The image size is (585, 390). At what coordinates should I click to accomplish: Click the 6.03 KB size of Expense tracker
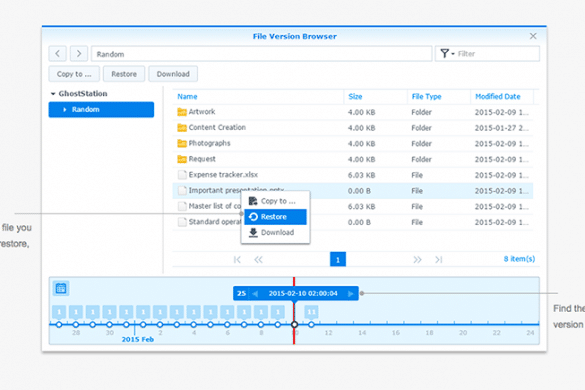[361, 175]
